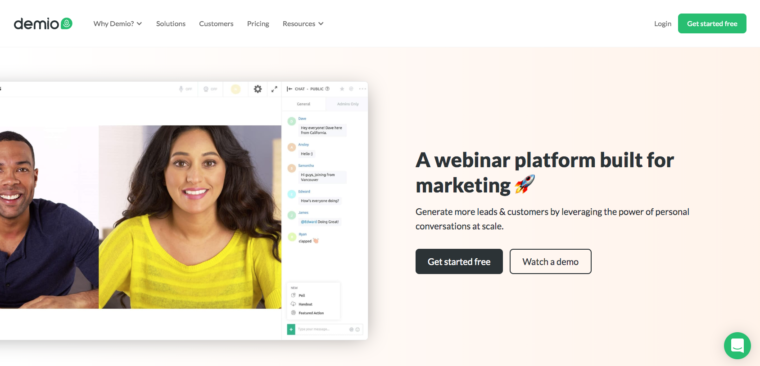Click the Watch a demo button
The width and height of the screenshot is (760, 366).
(x=551, y=262)
